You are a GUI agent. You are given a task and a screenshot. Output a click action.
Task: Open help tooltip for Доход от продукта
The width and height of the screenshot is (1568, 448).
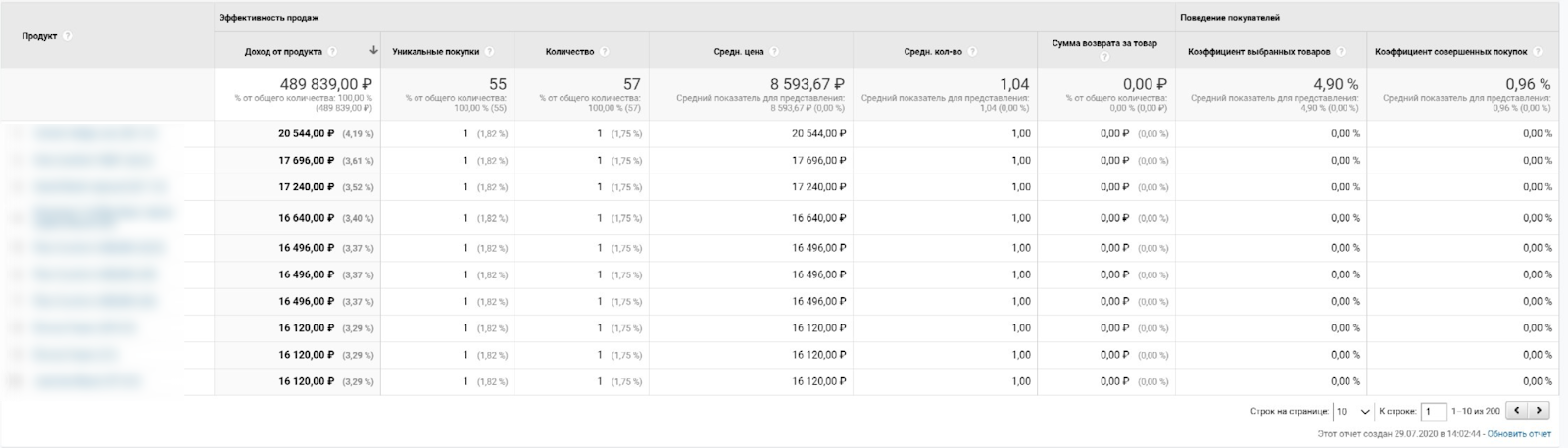click(332, 52)
